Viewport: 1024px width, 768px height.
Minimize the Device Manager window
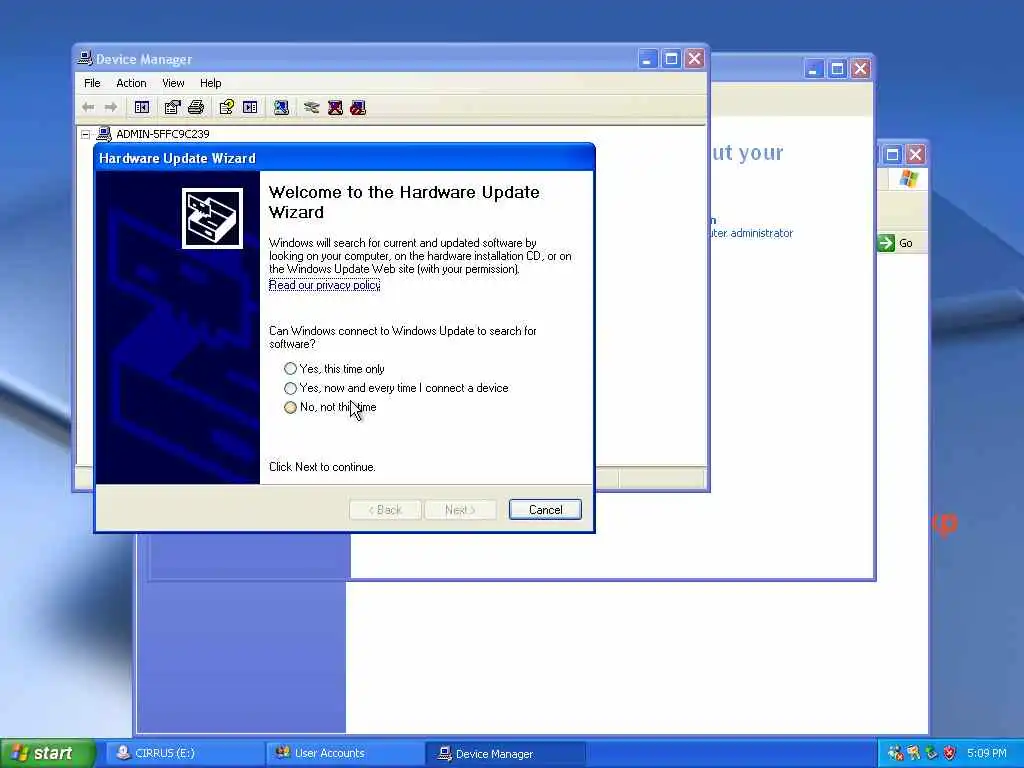point(647,59)
